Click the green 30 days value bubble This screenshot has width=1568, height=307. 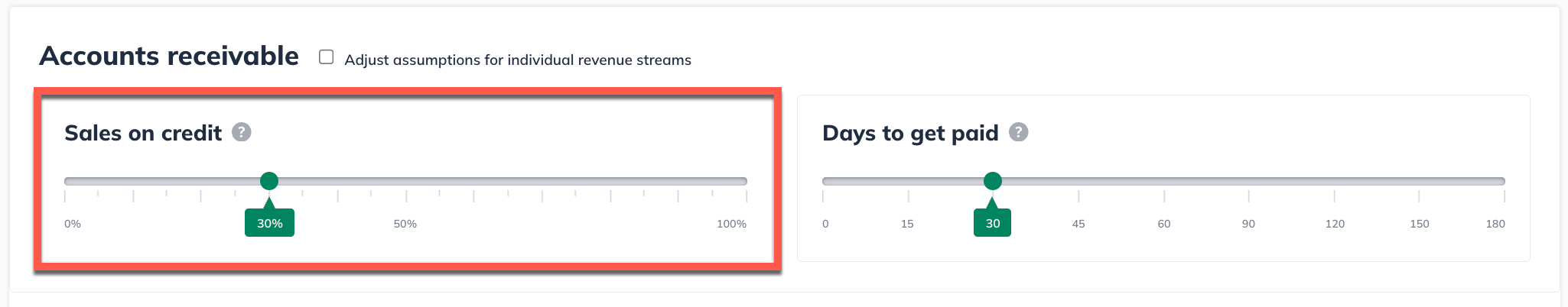coord(992,223)
